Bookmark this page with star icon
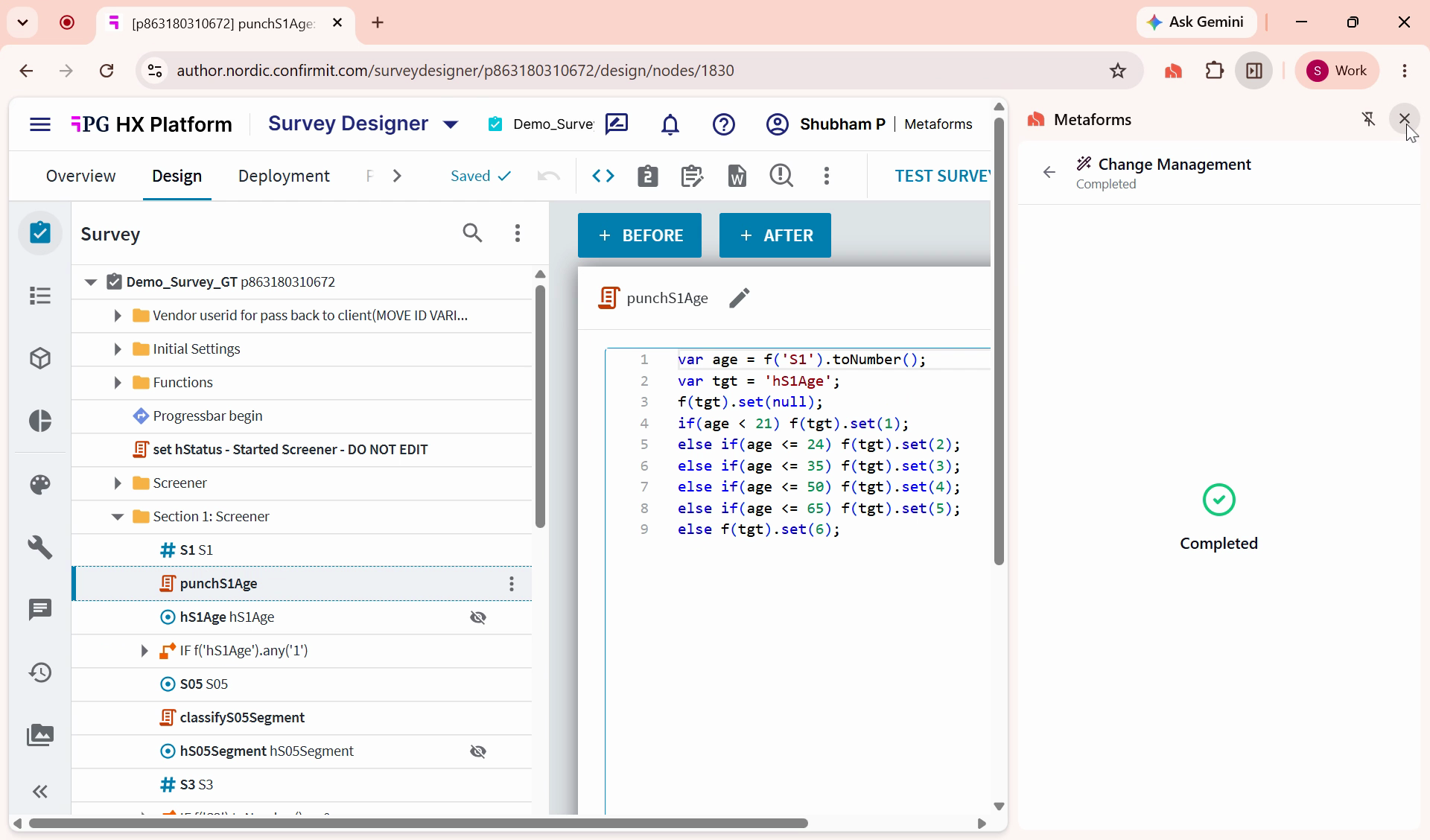This screenshot has width=1430, height=840. [x=1118, y=71]
